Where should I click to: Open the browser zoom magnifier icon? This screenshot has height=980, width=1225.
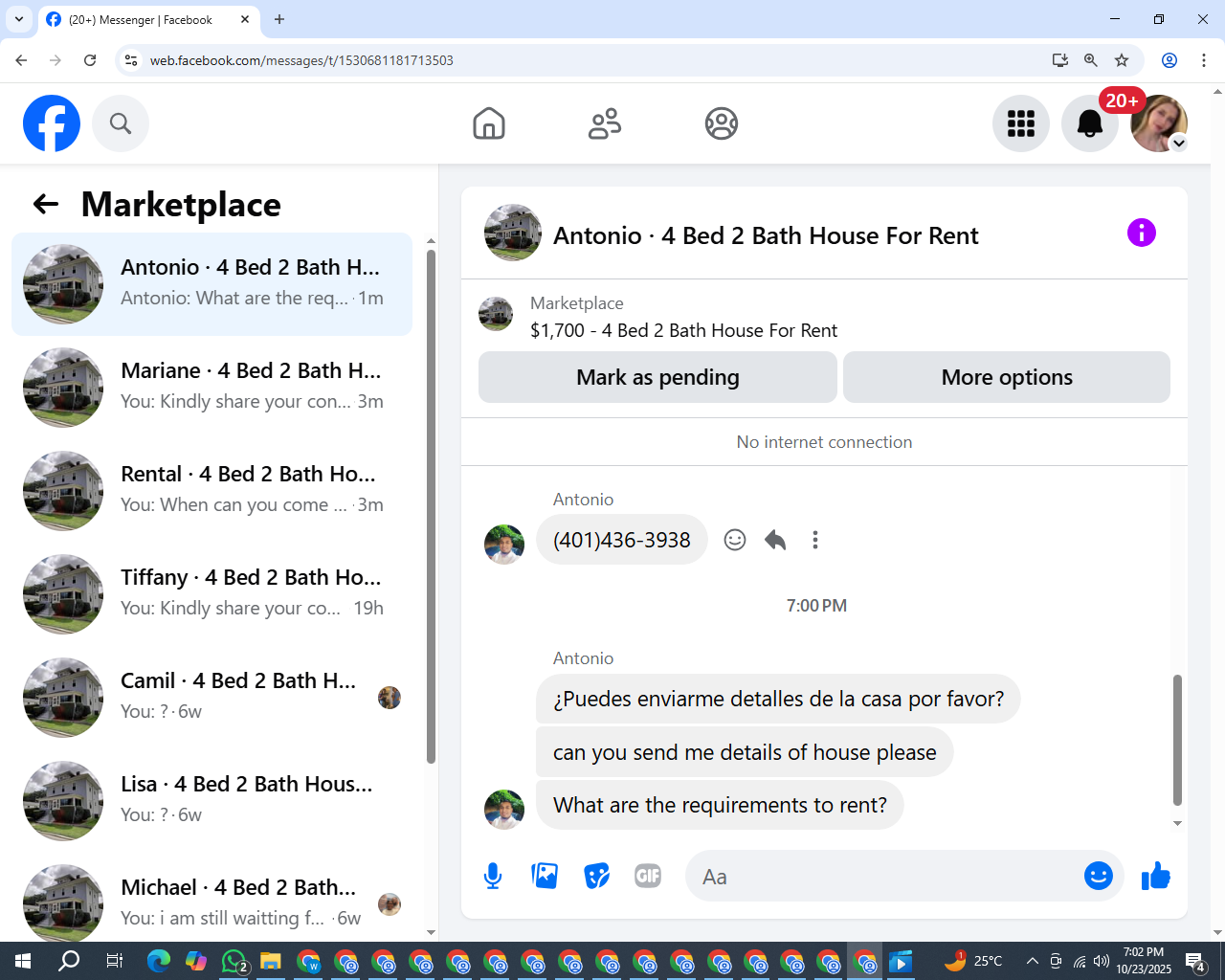point(1091,60)
